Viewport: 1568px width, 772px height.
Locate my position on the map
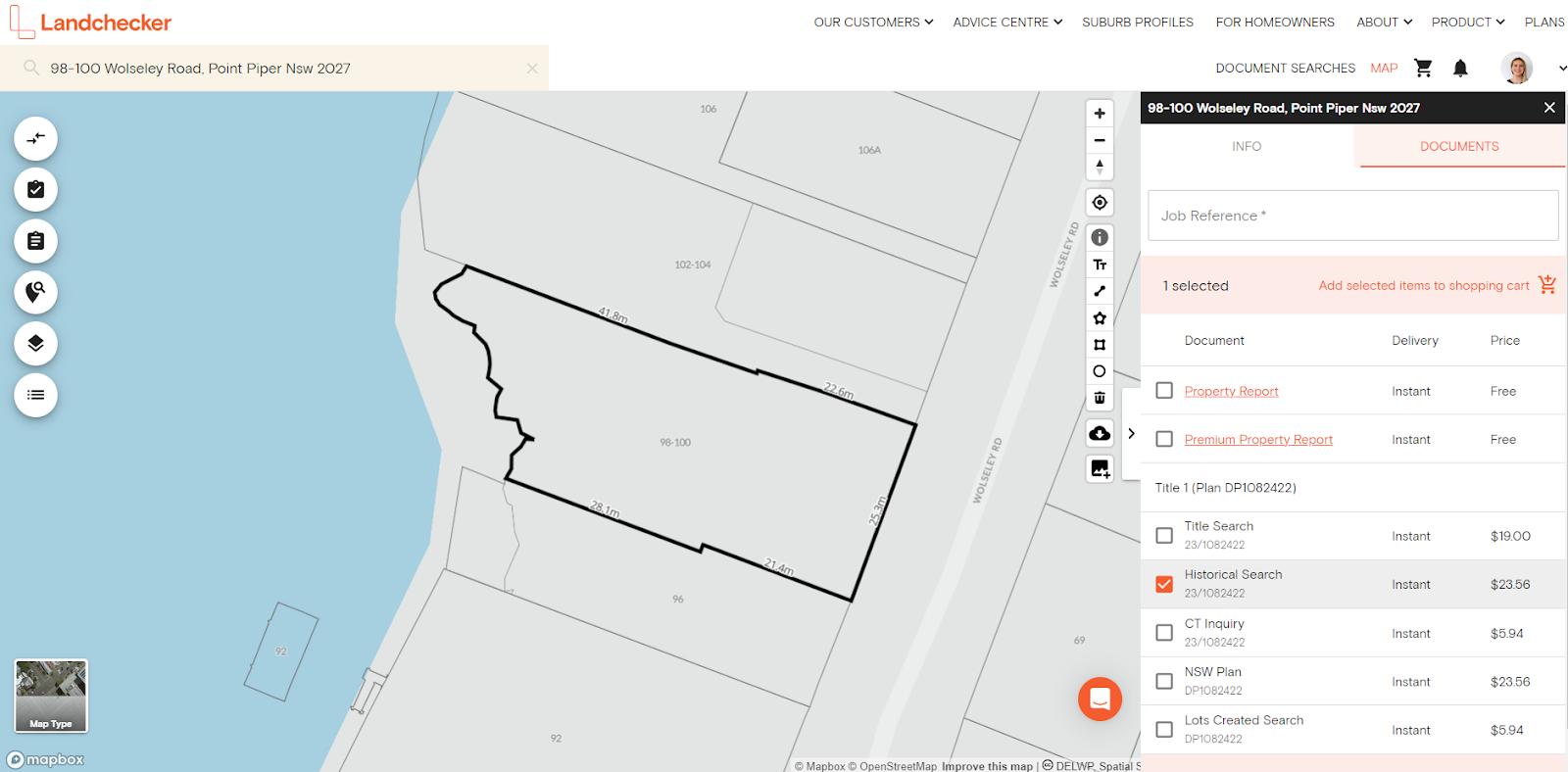pyautogui.click(x=1100, y=203)
